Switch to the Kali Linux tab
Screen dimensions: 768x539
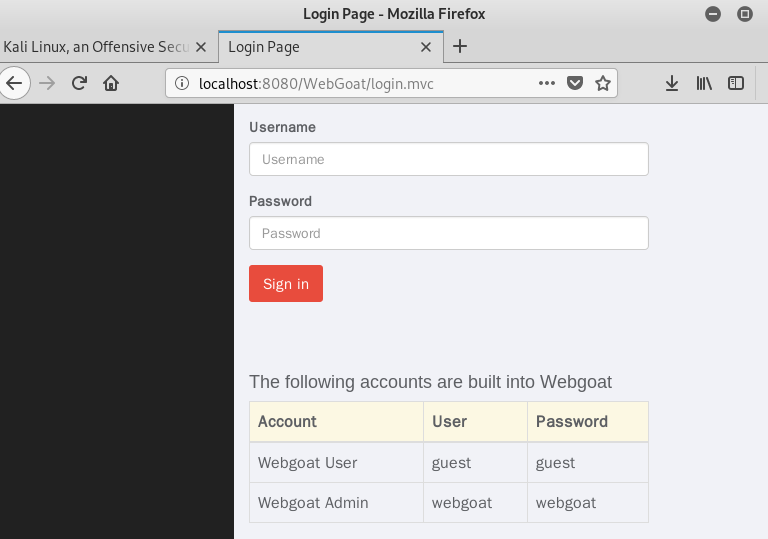click(x=96, y=47)
